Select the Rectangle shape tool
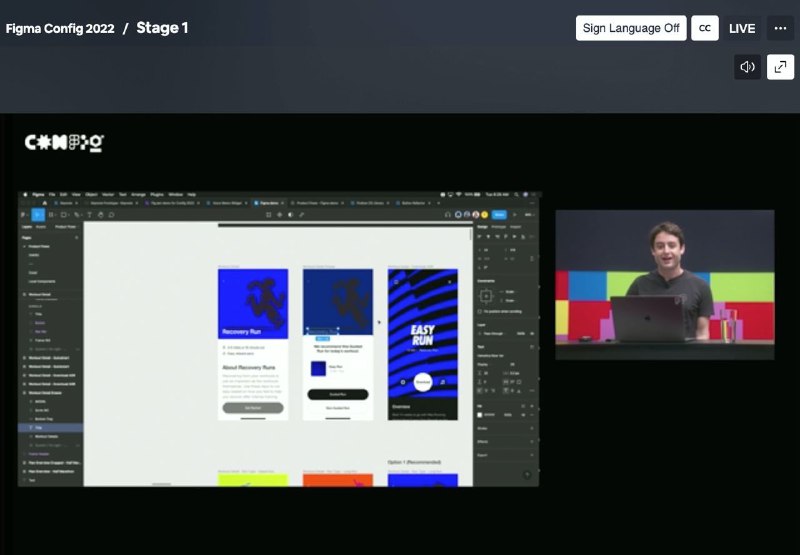The height and width of the screenshot is (555, 800). pos(64,215)
